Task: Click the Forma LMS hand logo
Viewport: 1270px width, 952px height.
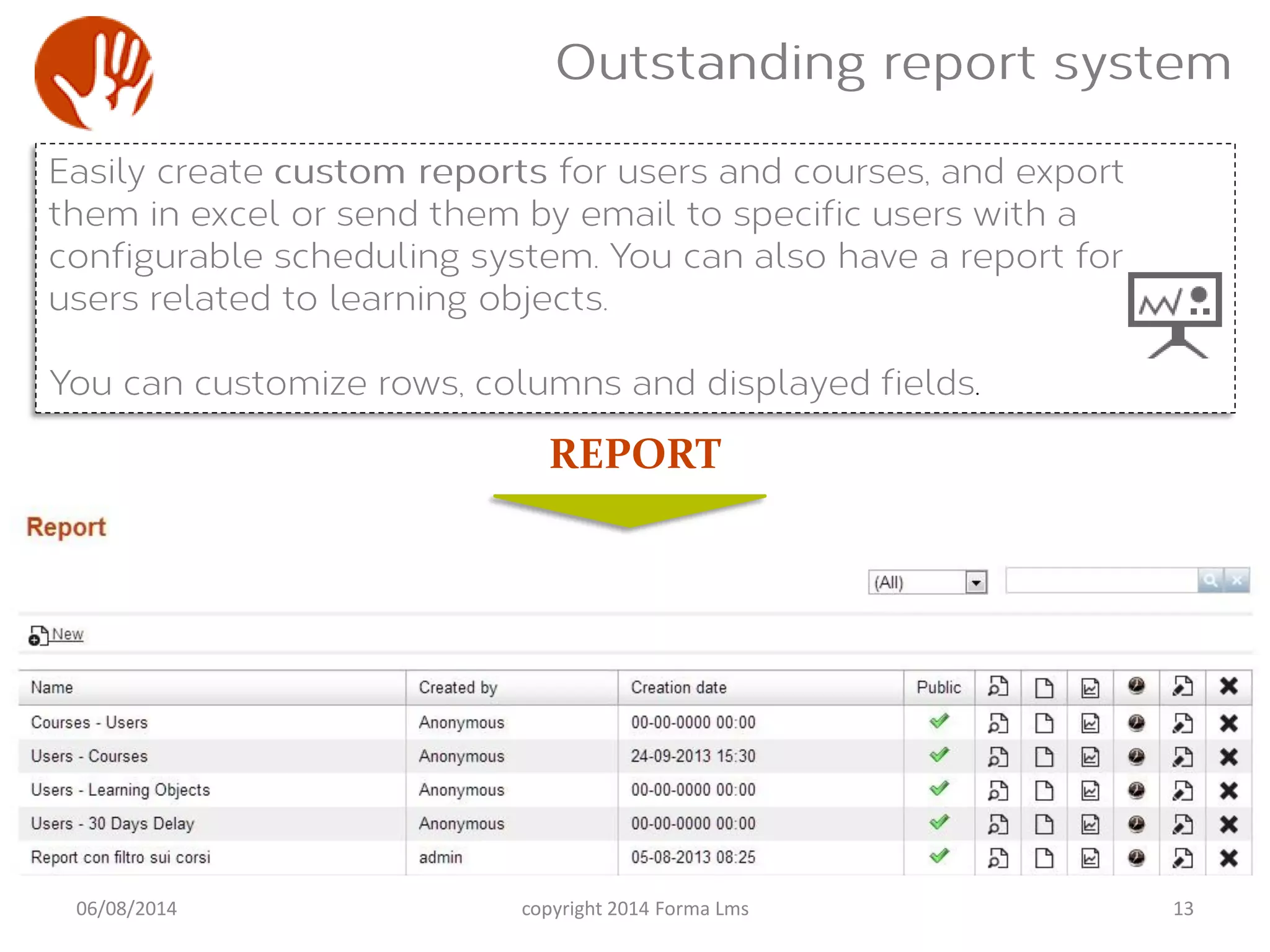Action: [x=94, y=73]
